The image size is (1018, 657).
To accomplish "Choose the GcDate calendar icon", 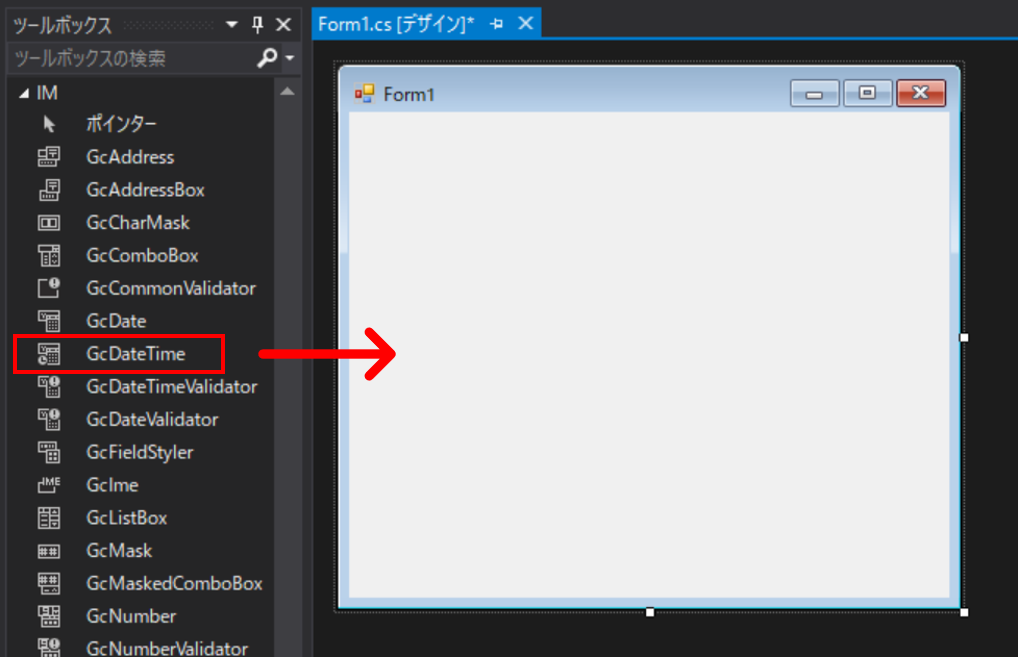I will (49, 321).
